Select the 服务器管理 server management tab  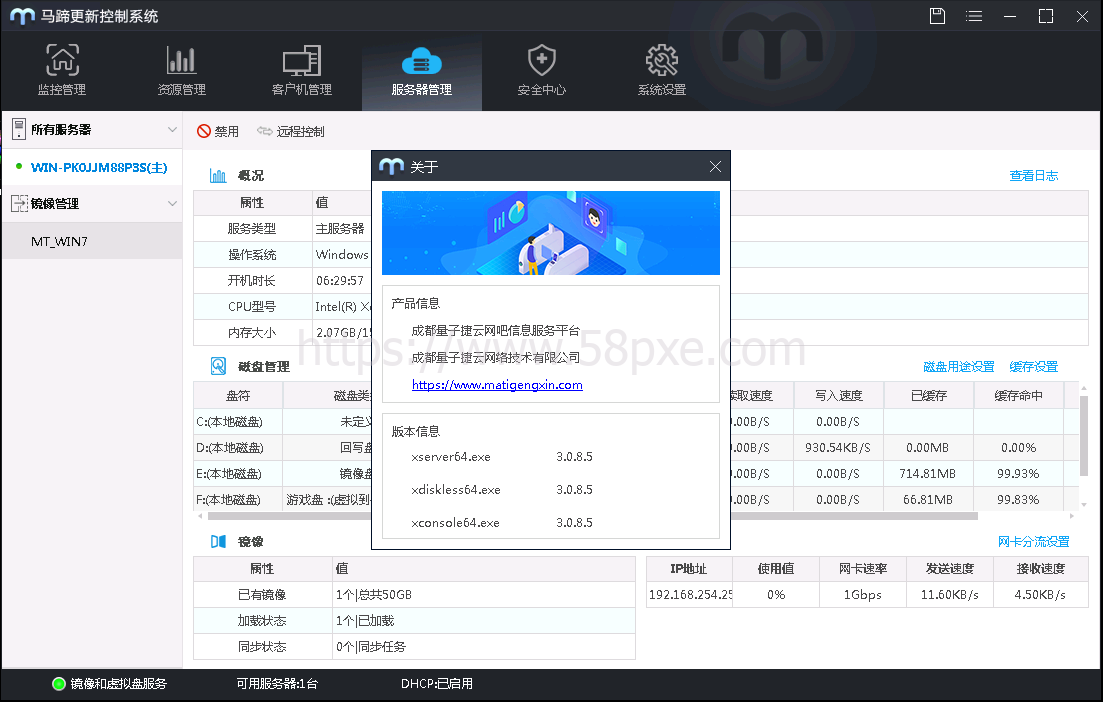421,70
